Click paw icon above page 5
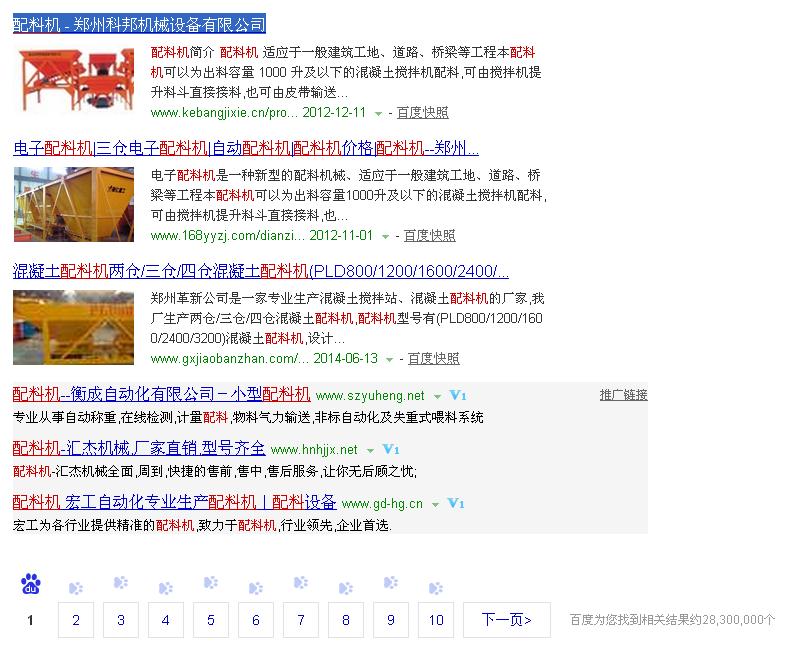 (x=211, y=582)
